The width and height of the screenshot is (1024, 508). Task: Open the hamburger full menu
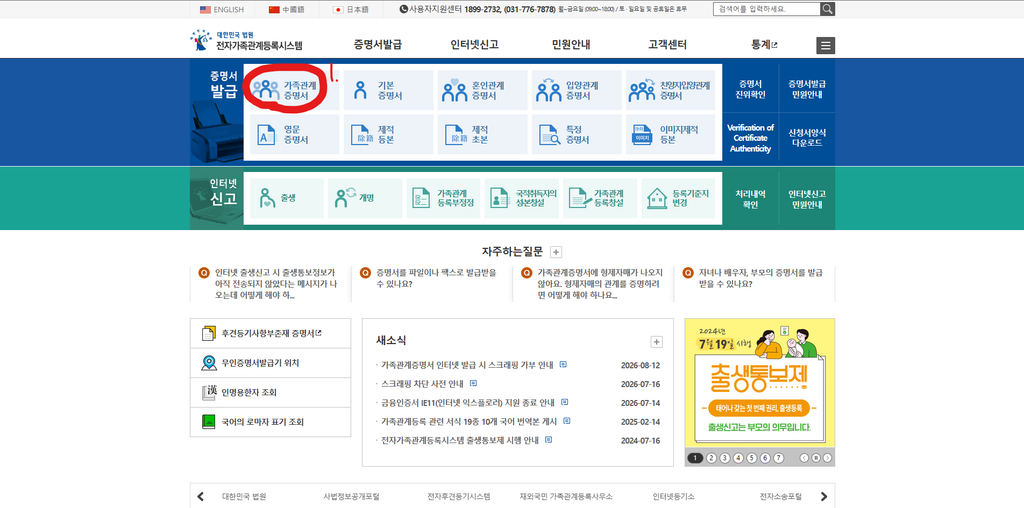825,46
